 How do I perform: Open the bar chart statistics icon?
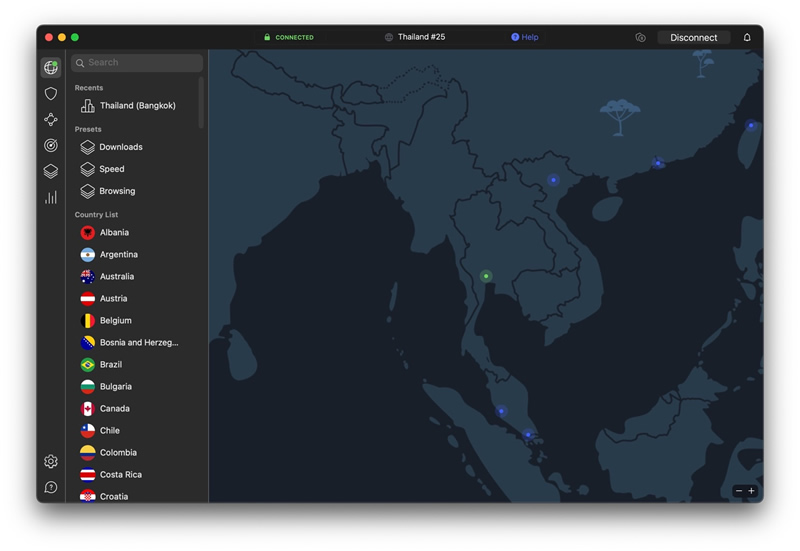(50, 197)
